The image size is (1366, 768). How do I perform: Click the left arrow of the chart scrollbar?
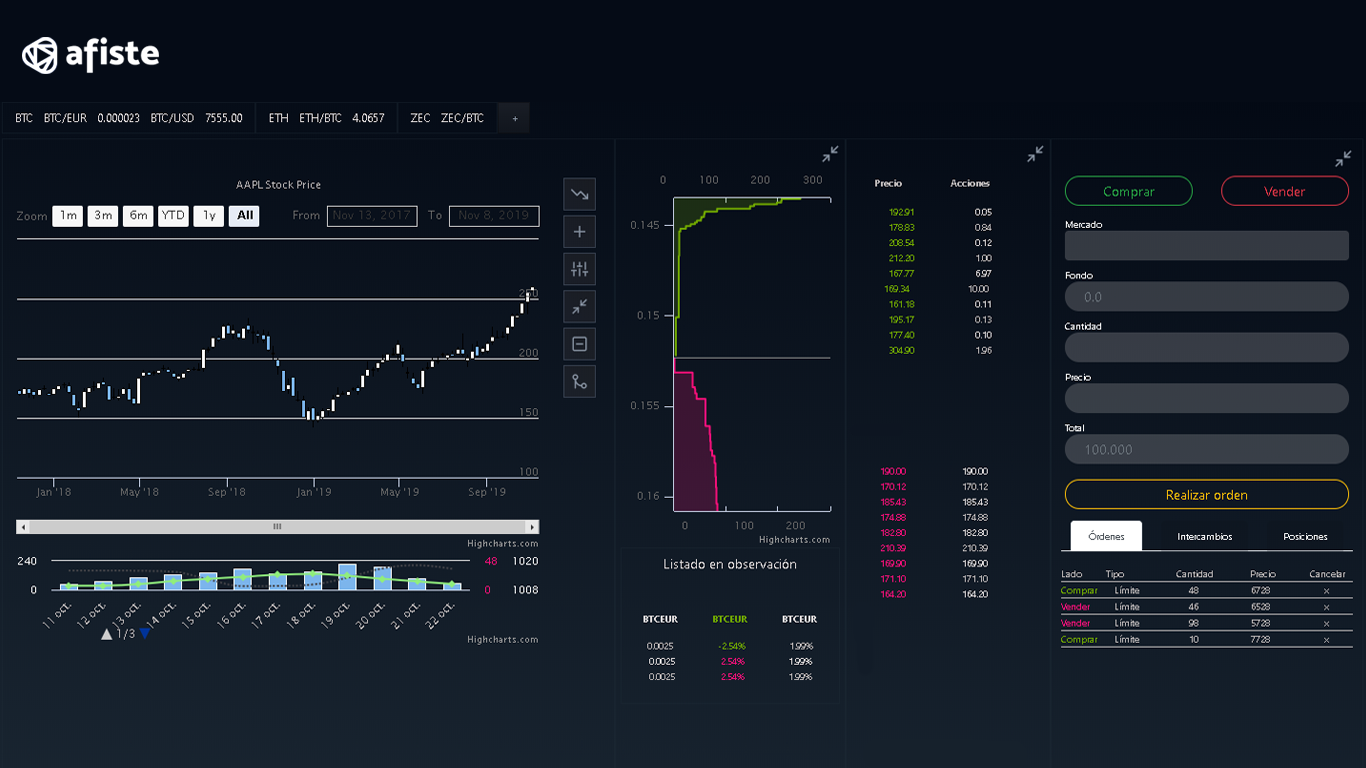(23, 526)
